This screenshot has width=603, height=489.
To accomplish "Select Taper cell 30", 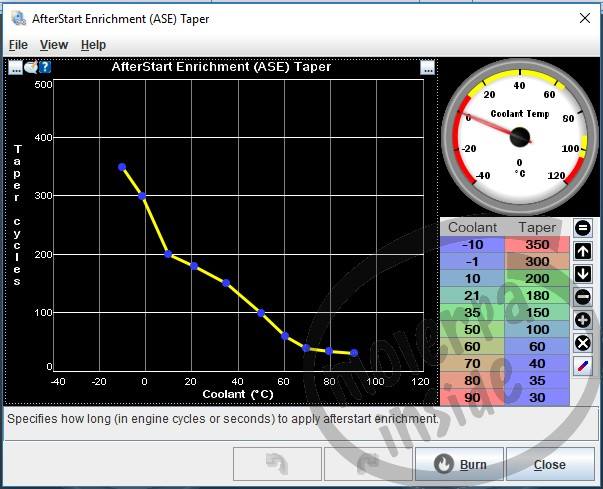I will [537, 397].
